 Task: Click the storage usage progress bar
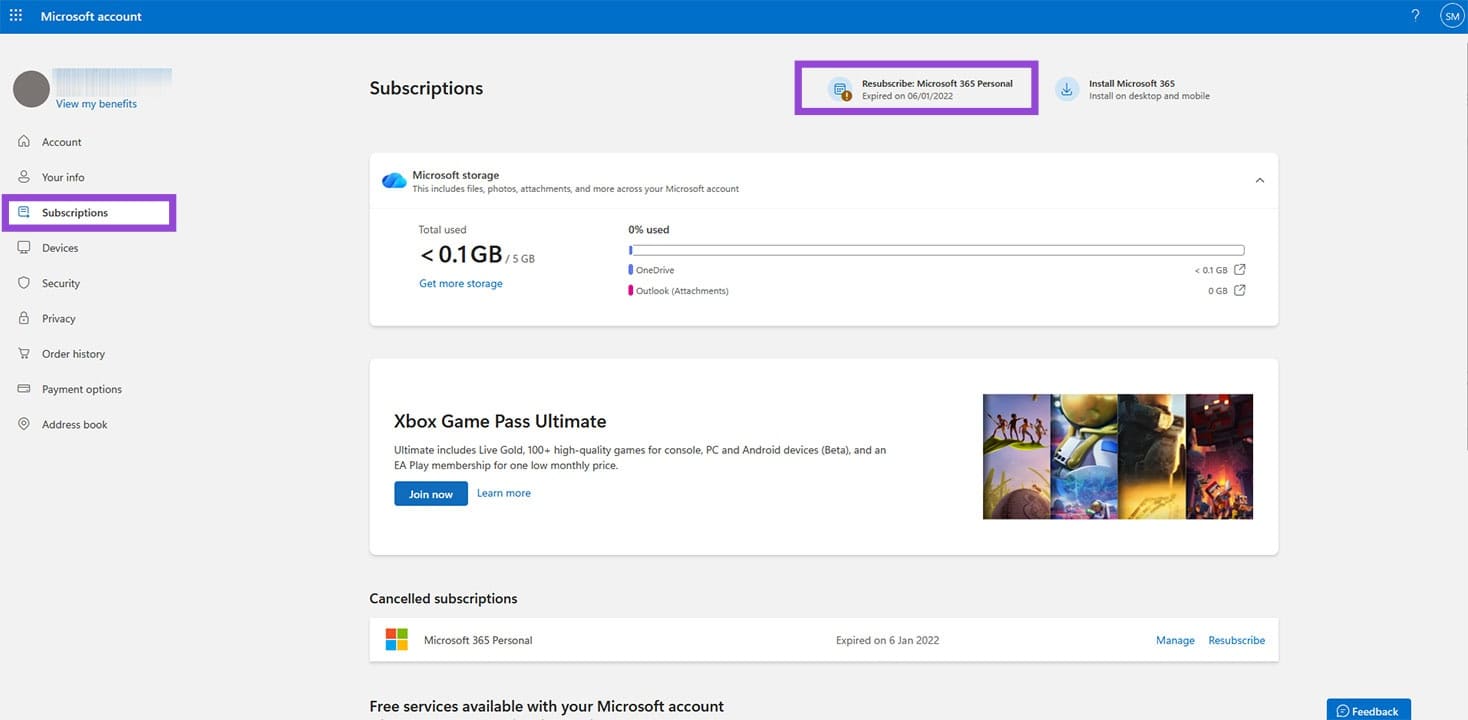[x=936, y=249]
